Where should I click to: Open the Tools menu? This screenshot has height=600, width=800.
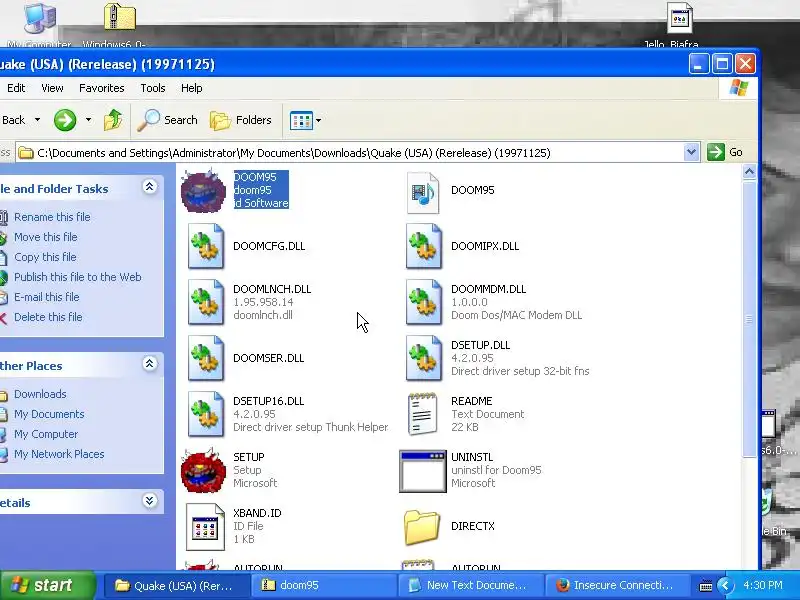pyautogui.click(x=153, y=88)
